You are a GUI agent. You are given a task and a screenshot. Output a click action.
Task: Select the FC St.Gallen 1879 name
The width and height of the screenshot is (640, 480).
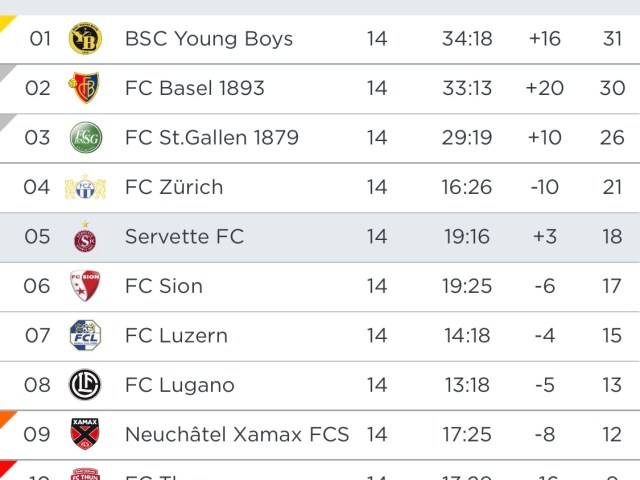tap(211, 137)
